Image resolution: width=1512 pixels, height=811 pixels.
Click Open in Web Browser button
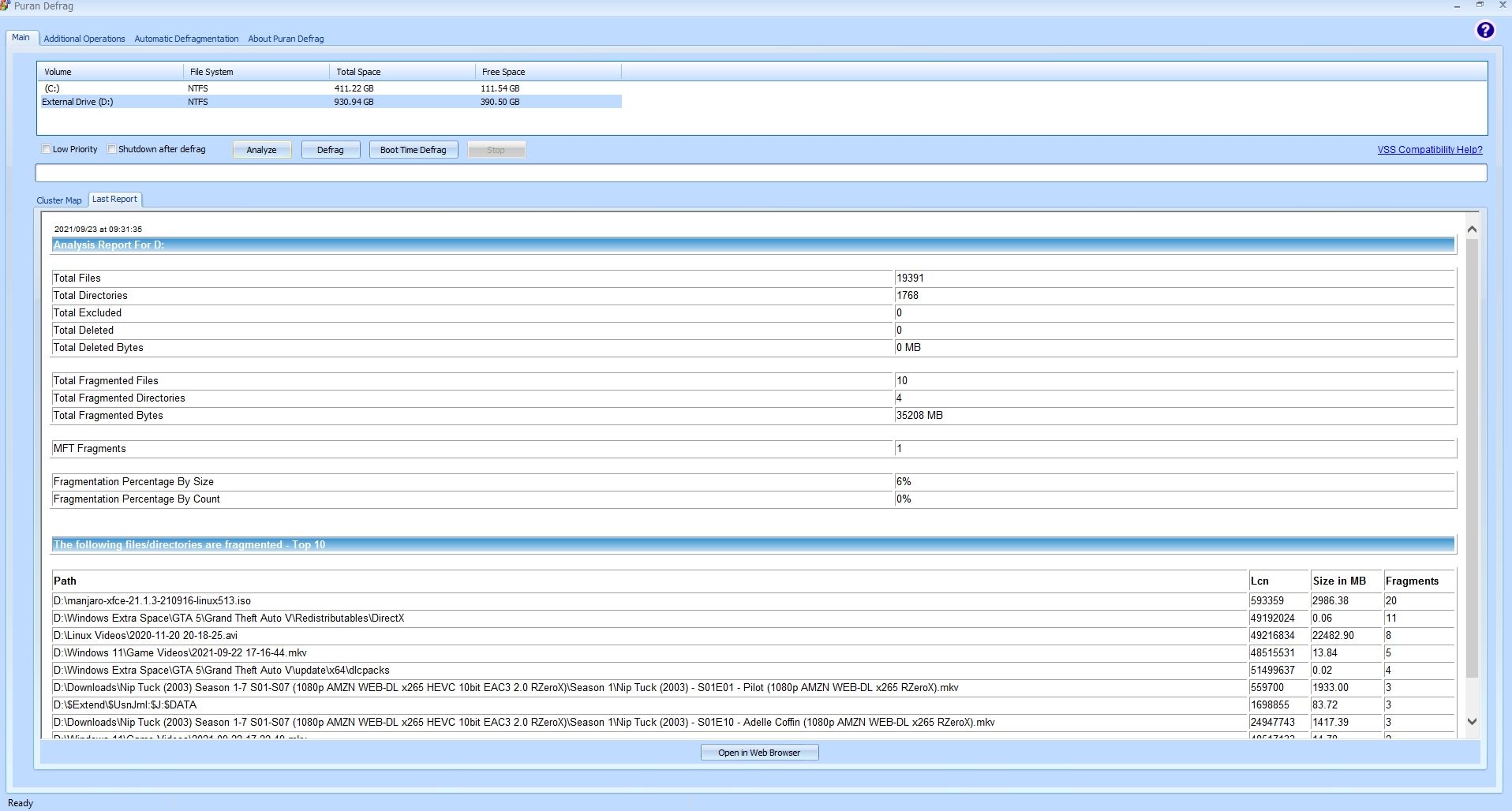759,753
